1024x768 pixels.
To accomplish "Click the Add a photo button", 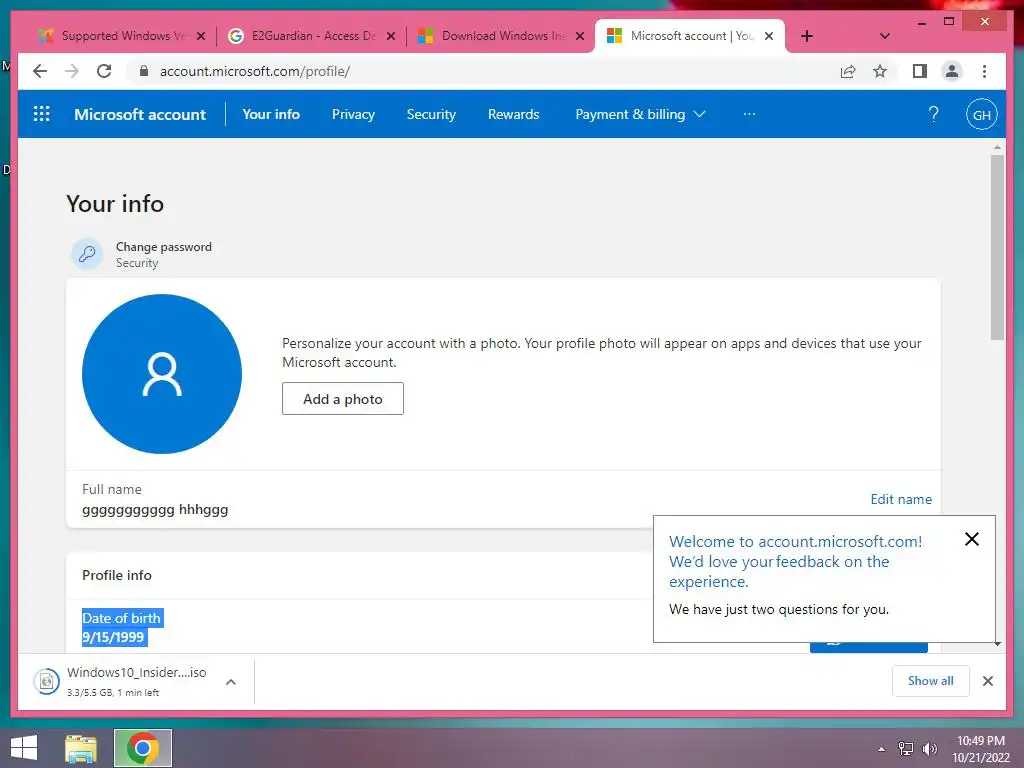I will (343, 398).
